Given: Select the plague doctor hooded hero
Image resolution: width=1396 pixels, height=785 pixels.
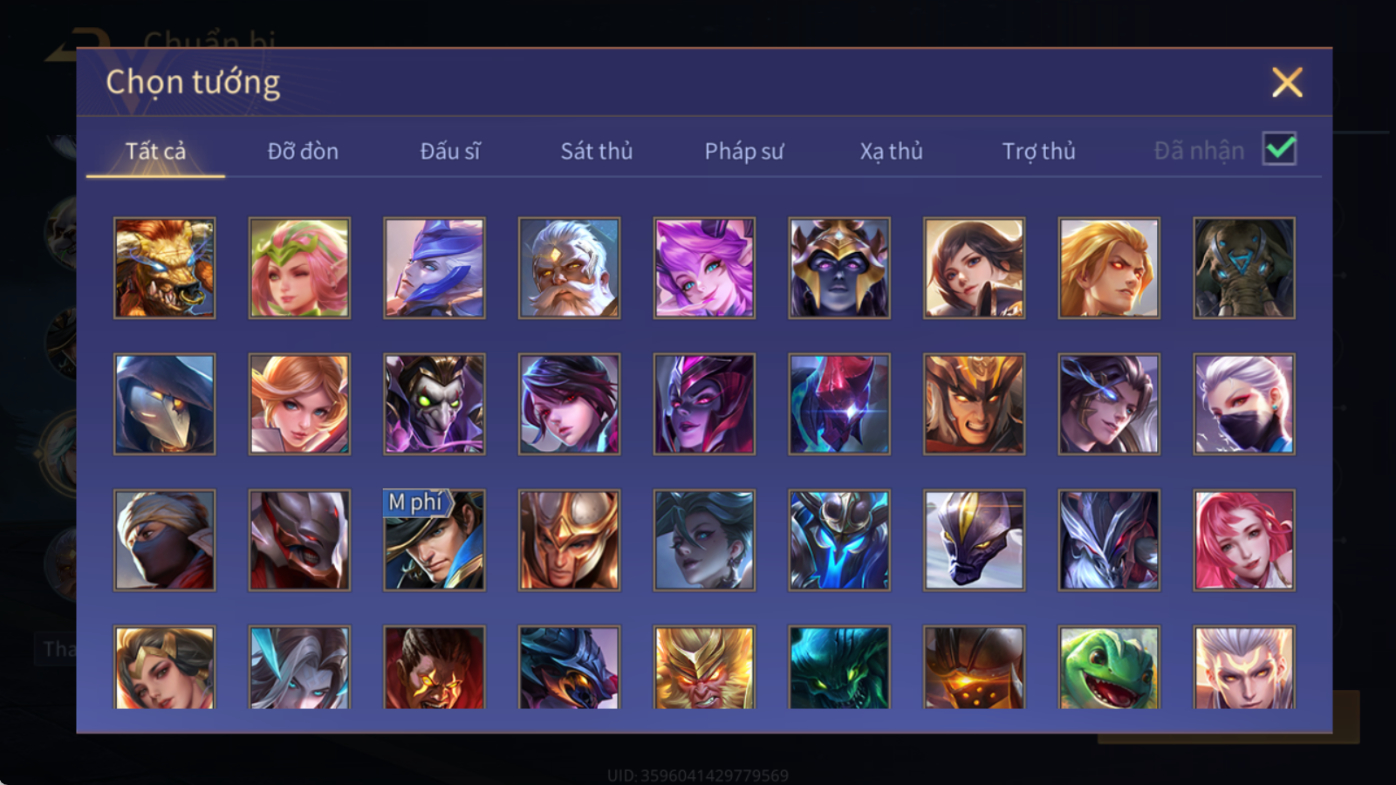Looking at the screenshot, I should [164, 404].
